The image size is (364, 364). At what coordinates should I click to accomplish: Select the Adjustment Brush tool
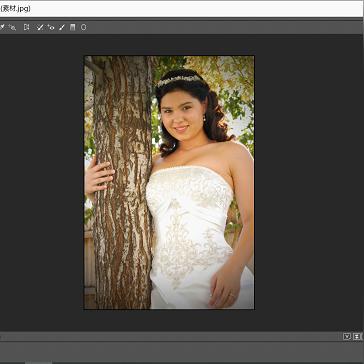62,27
